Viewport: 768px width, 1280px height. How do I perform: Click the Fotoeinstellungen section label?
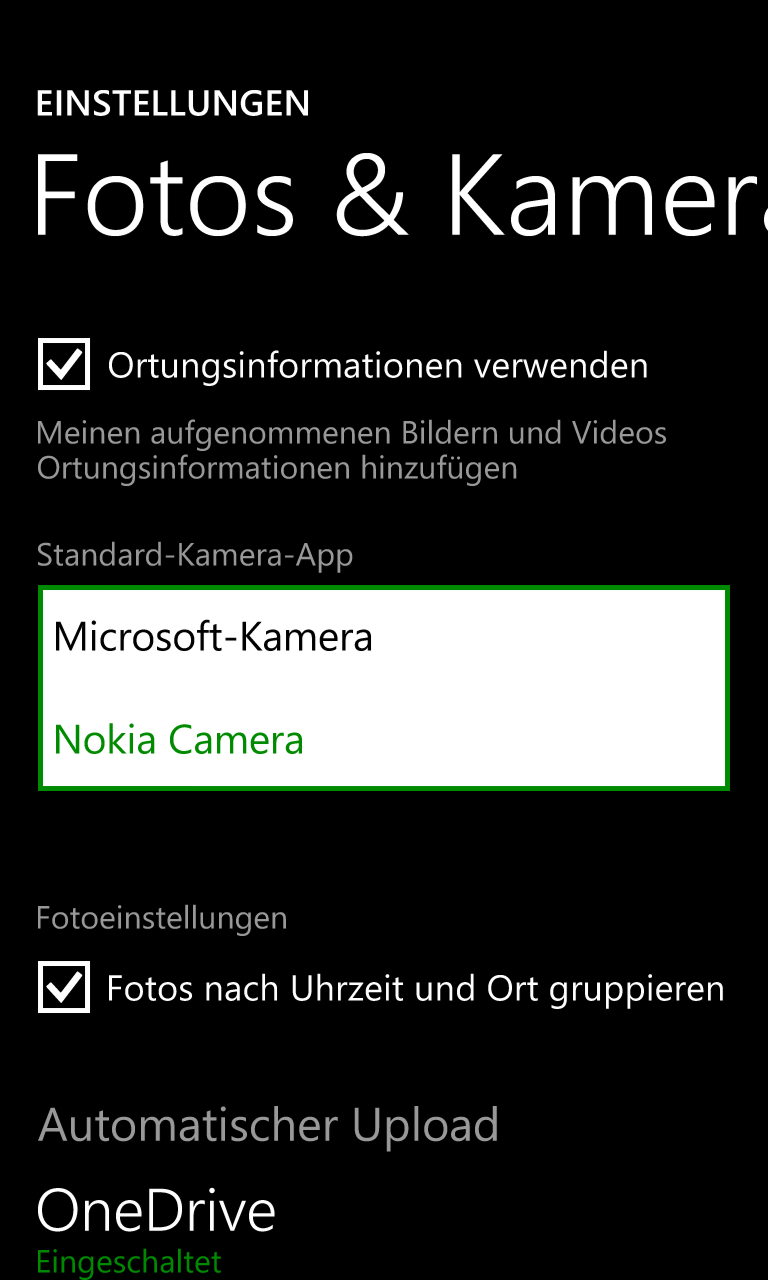pos(162,918)
